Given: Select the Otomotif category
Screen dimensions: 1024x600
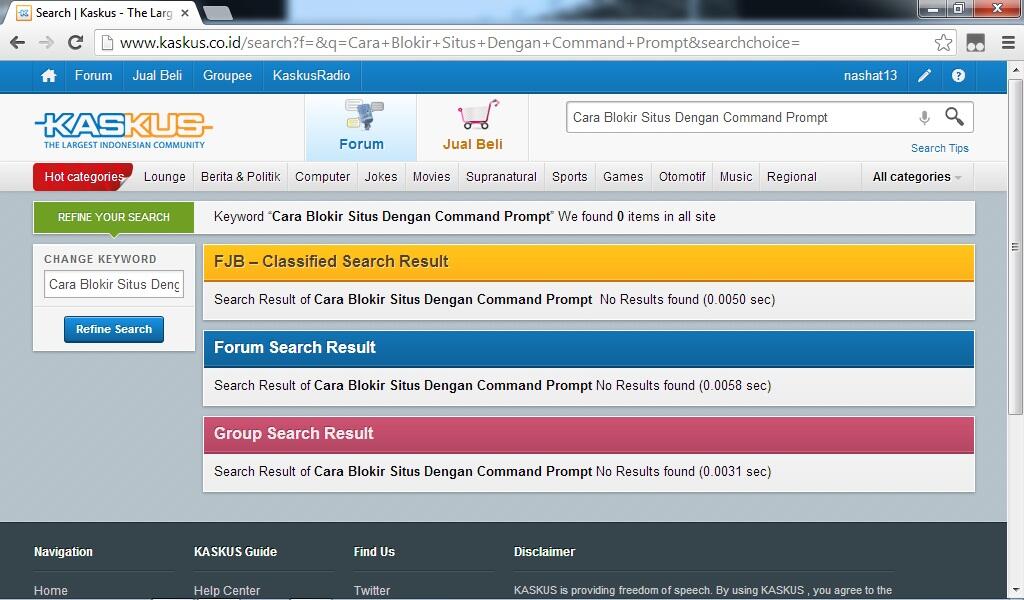Looking at the screenshot, I should 682,177.
